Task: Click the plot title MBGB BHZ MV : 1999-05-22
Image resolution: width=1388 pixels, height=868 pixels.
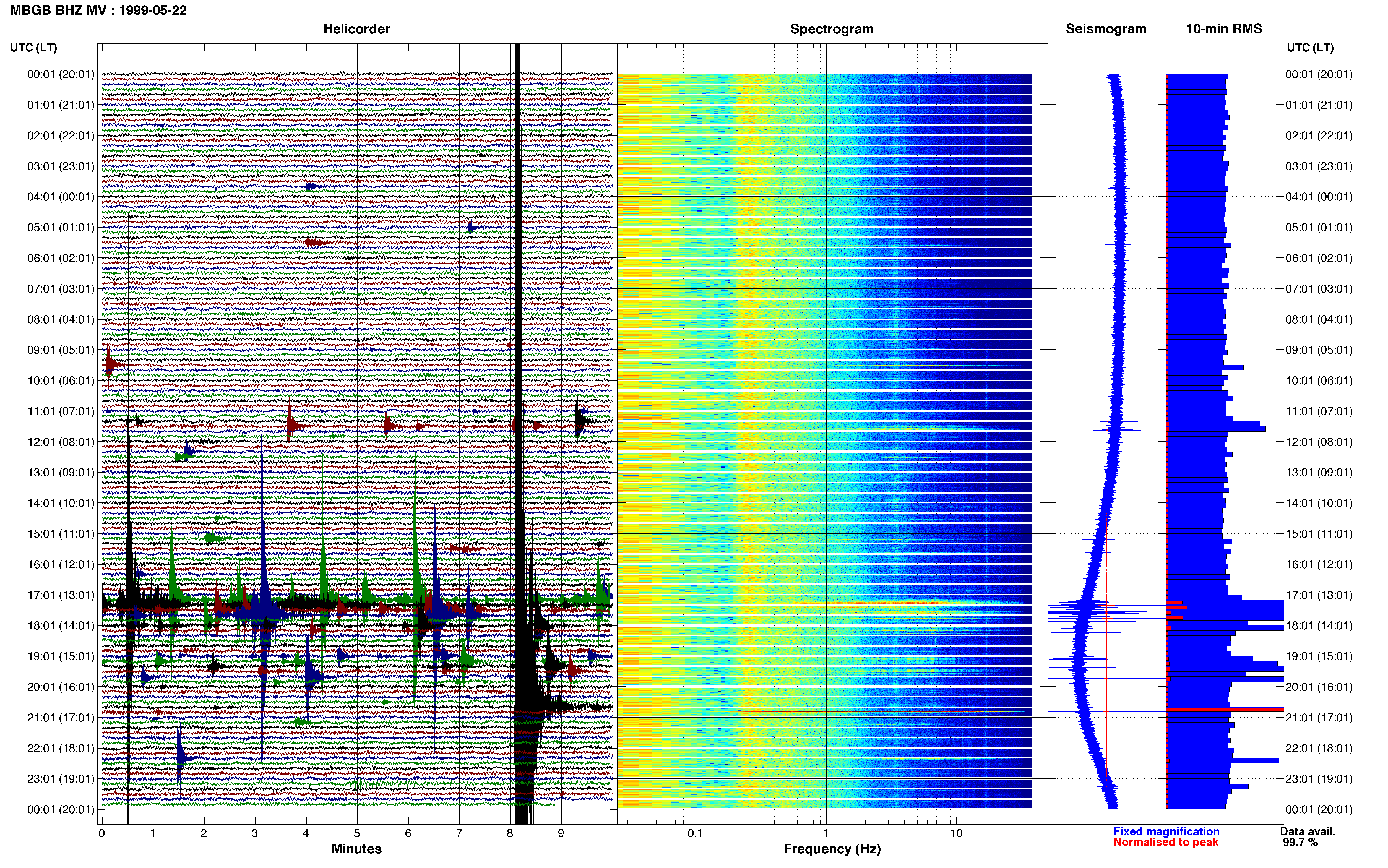Action: [x=98, y=10]
